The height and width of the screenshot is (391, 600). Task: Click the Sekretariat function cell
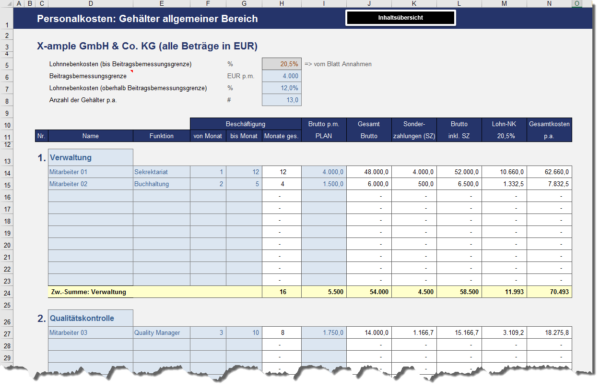tap(161, 172)
